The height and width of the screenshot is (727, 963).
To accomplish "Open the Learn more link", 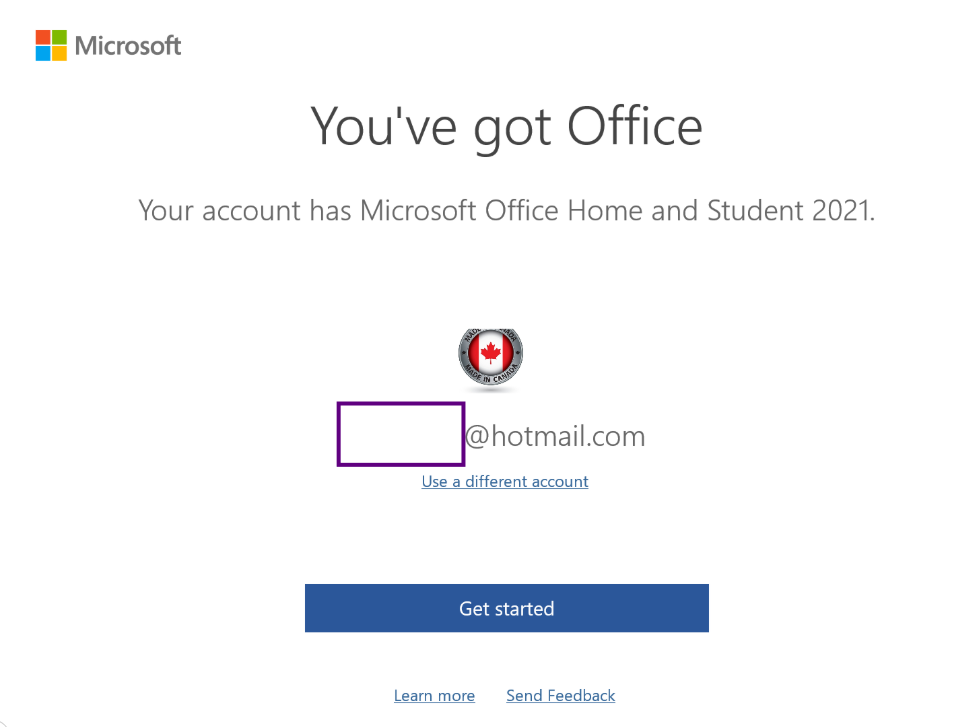I will click(x=434, y=696).
